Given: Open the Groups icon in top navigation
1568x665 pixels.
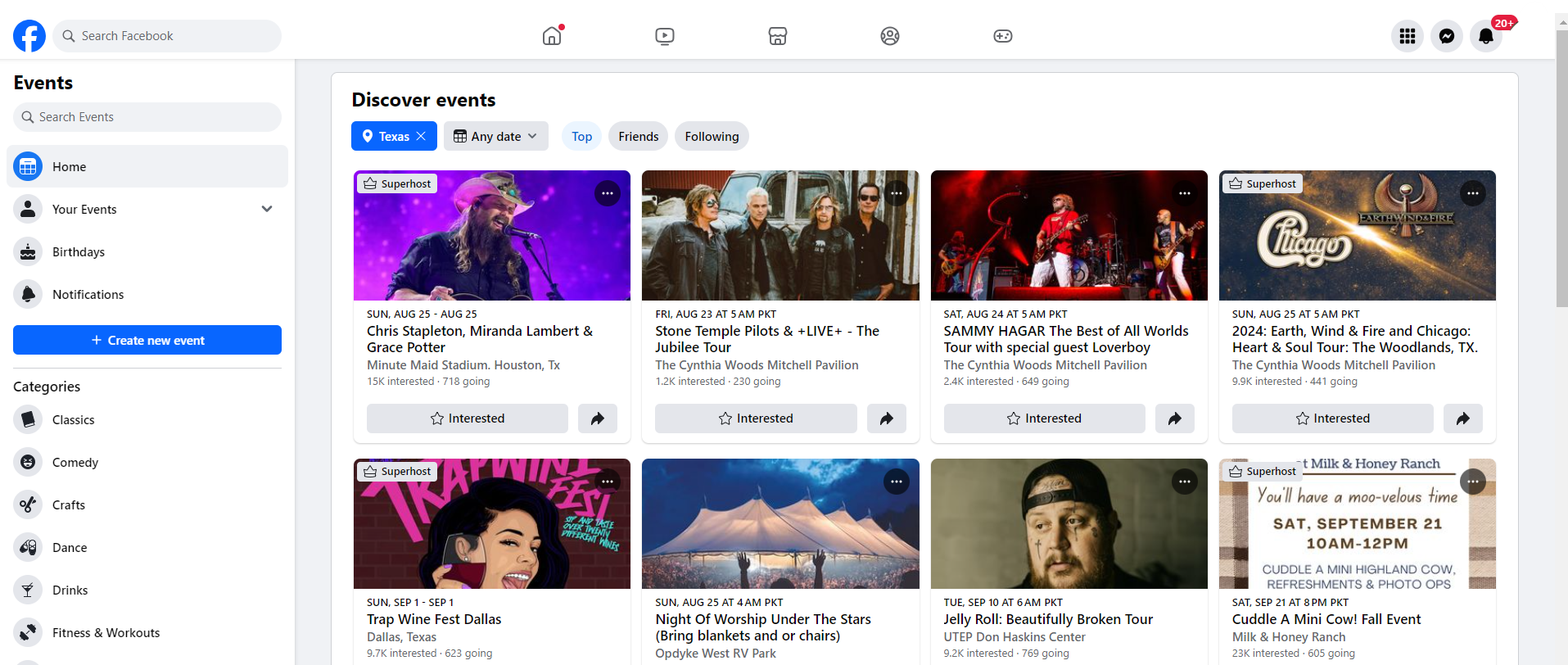Looking at the screenshot, I should 890,36.
